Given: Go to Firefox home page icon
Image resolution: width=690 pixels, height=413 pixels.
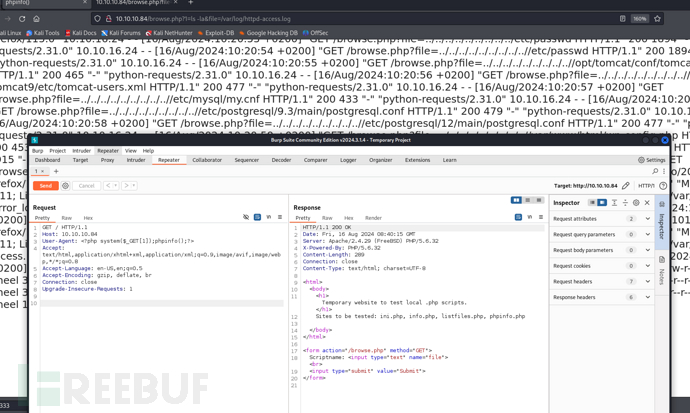Looking at the screenshot, I should click(x=37, y=19).
